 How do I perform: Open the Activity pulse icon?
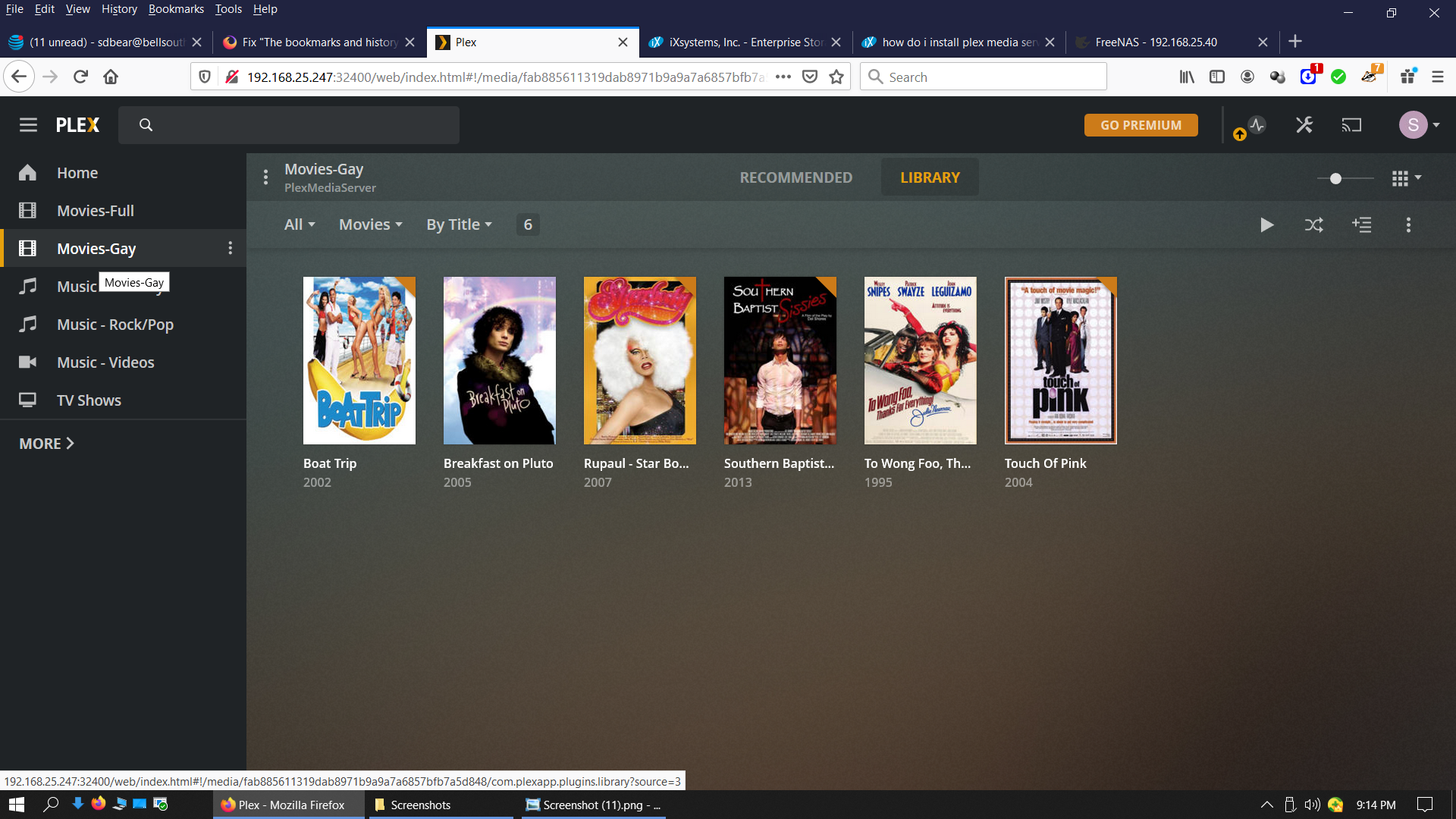pyautogui.click(x=1257, y=125)
